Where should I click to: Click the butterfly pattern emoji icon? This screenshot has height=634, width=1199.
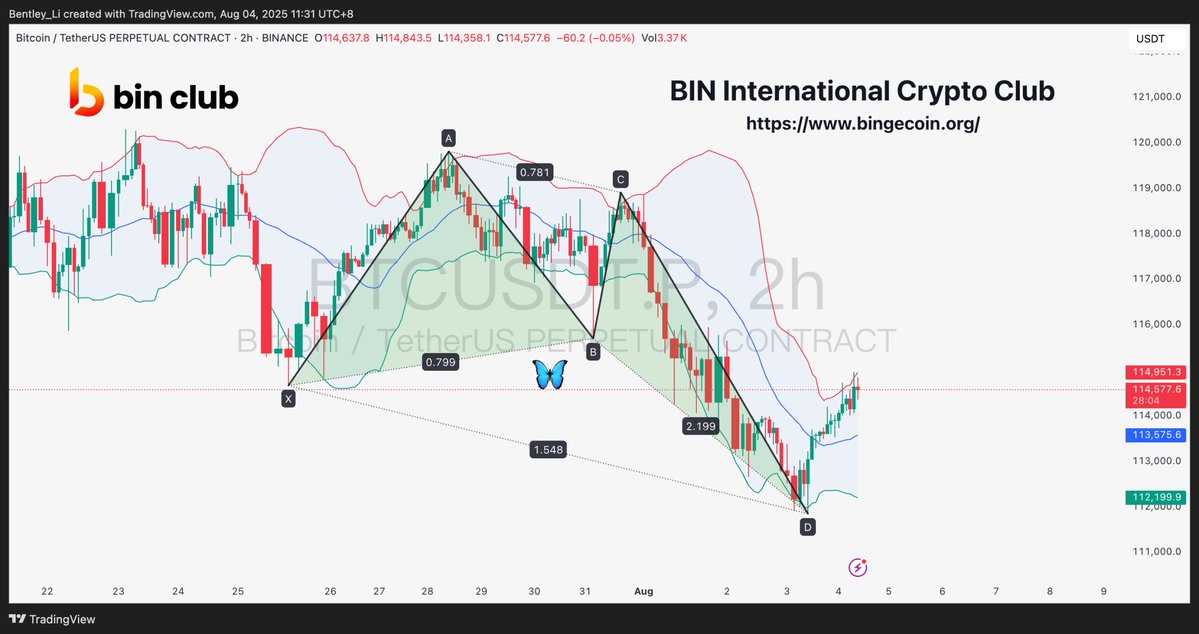coord(550,374)
